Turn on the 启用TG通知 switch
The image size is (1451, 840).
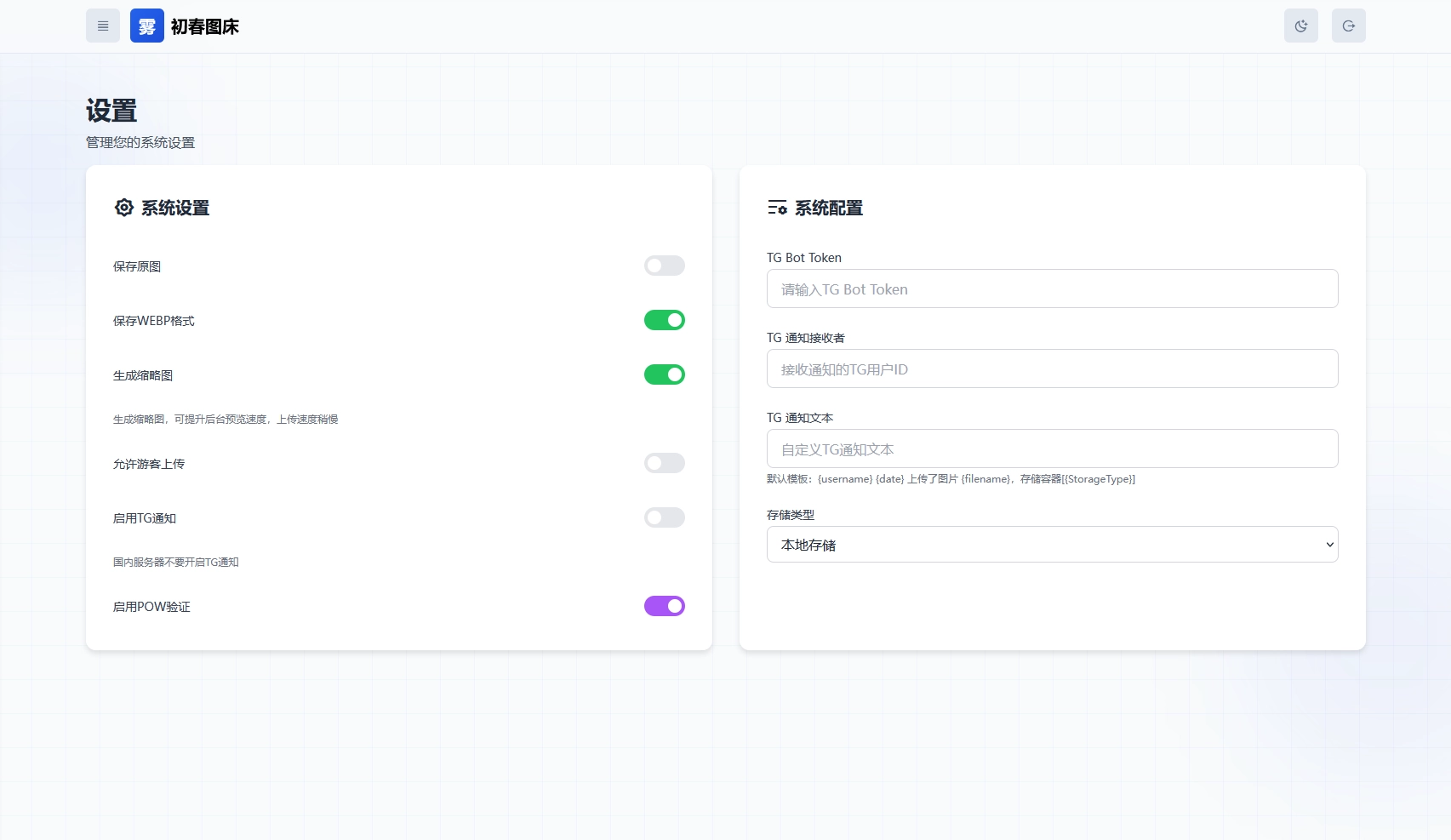(x=664, y=517)
